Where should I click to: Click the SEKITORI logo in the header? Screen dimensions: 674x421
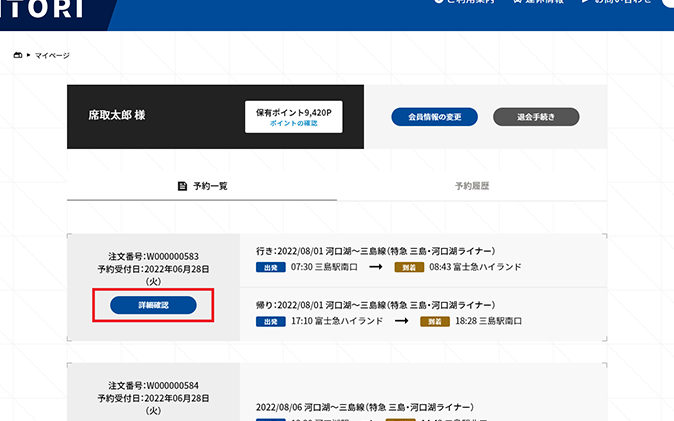pos(42,10)
